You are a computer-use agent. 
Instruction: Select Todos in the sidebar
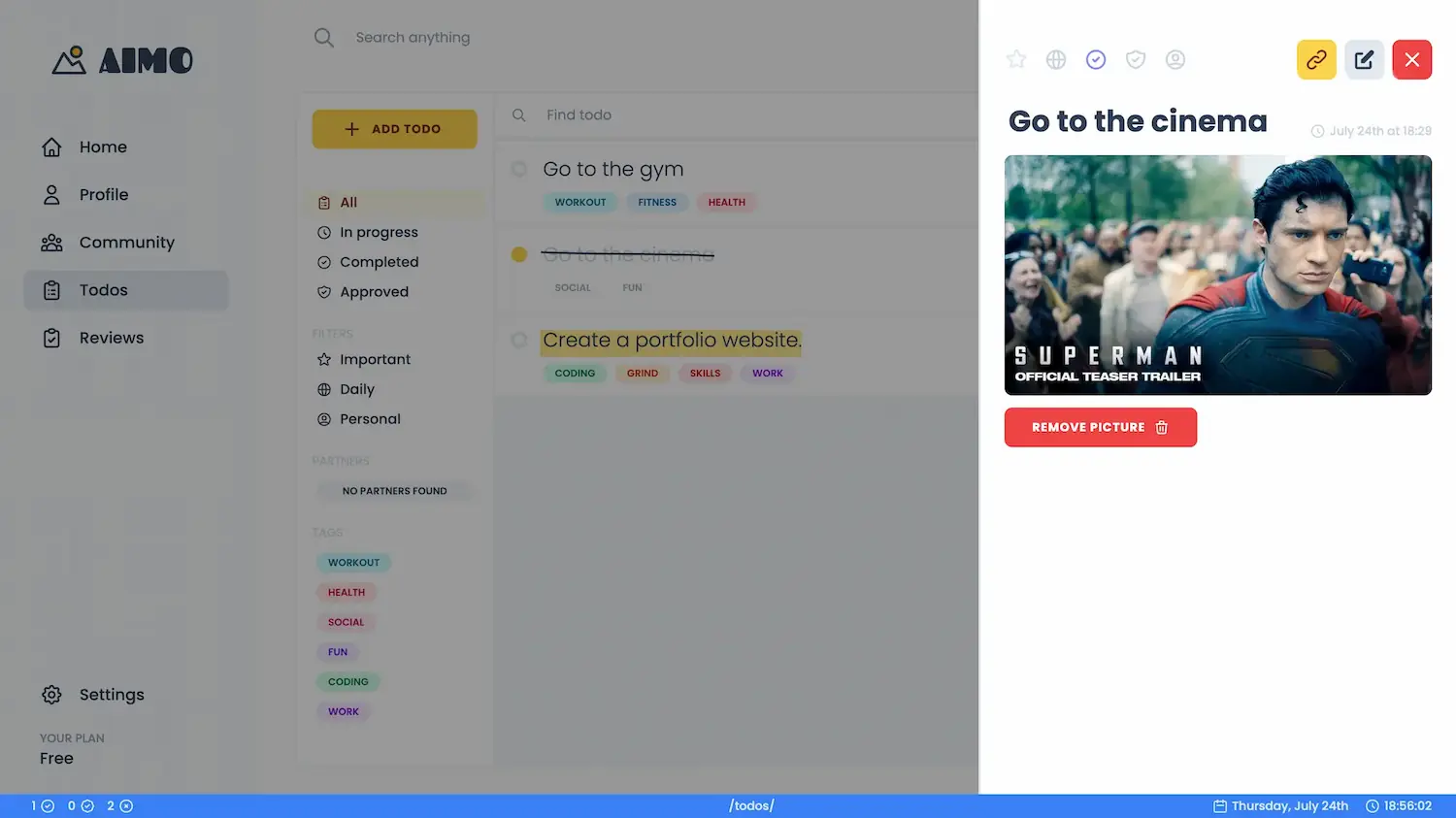126,290
